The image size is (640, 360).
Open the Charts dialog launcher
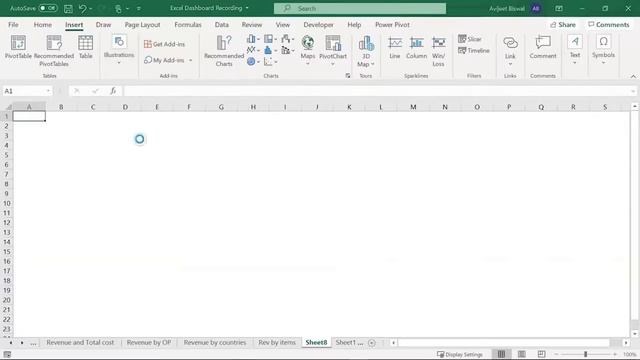(348, 76)
